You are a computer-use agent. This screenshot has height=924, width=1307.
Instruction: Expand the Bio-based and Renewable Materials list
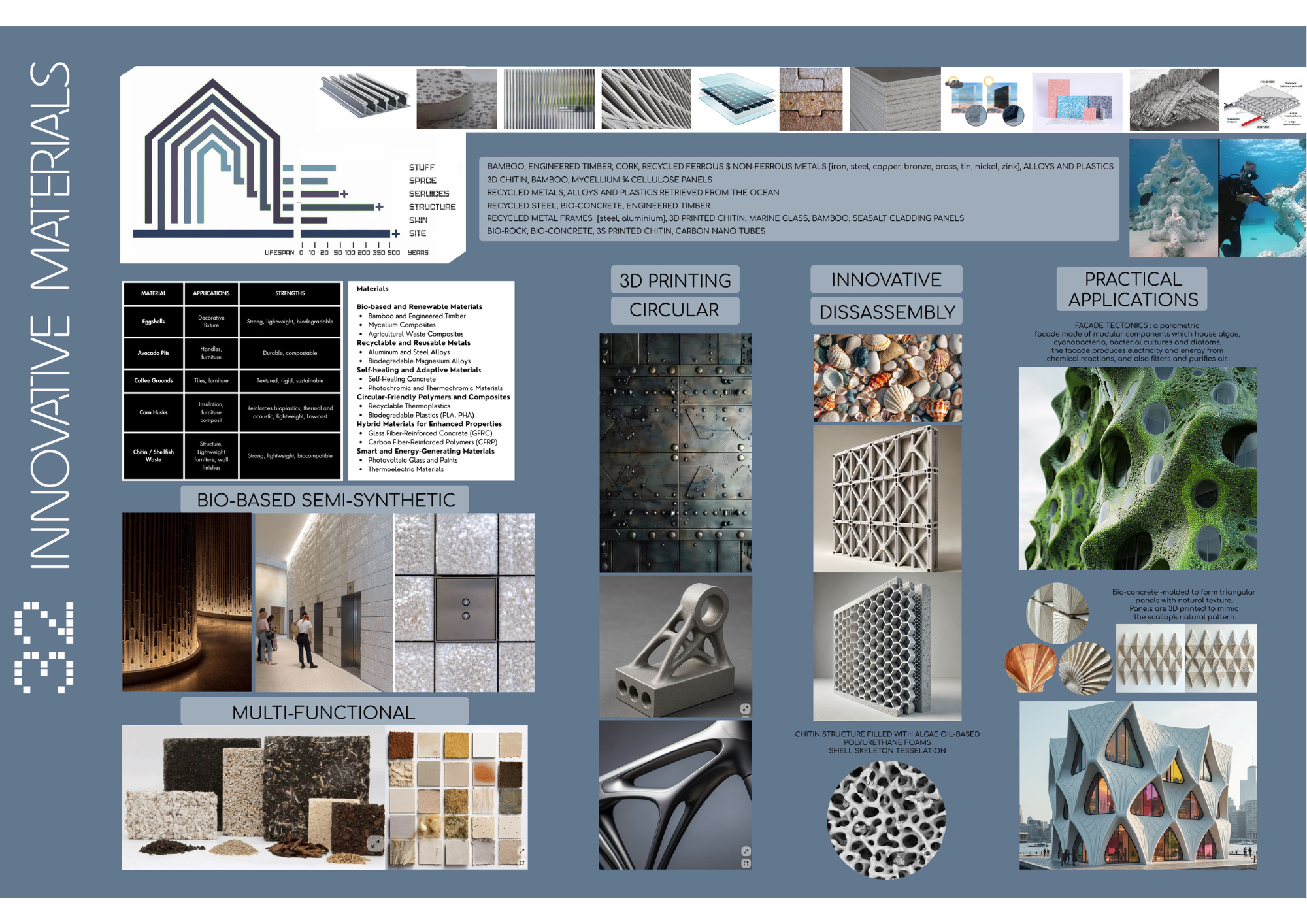(419, 306)
